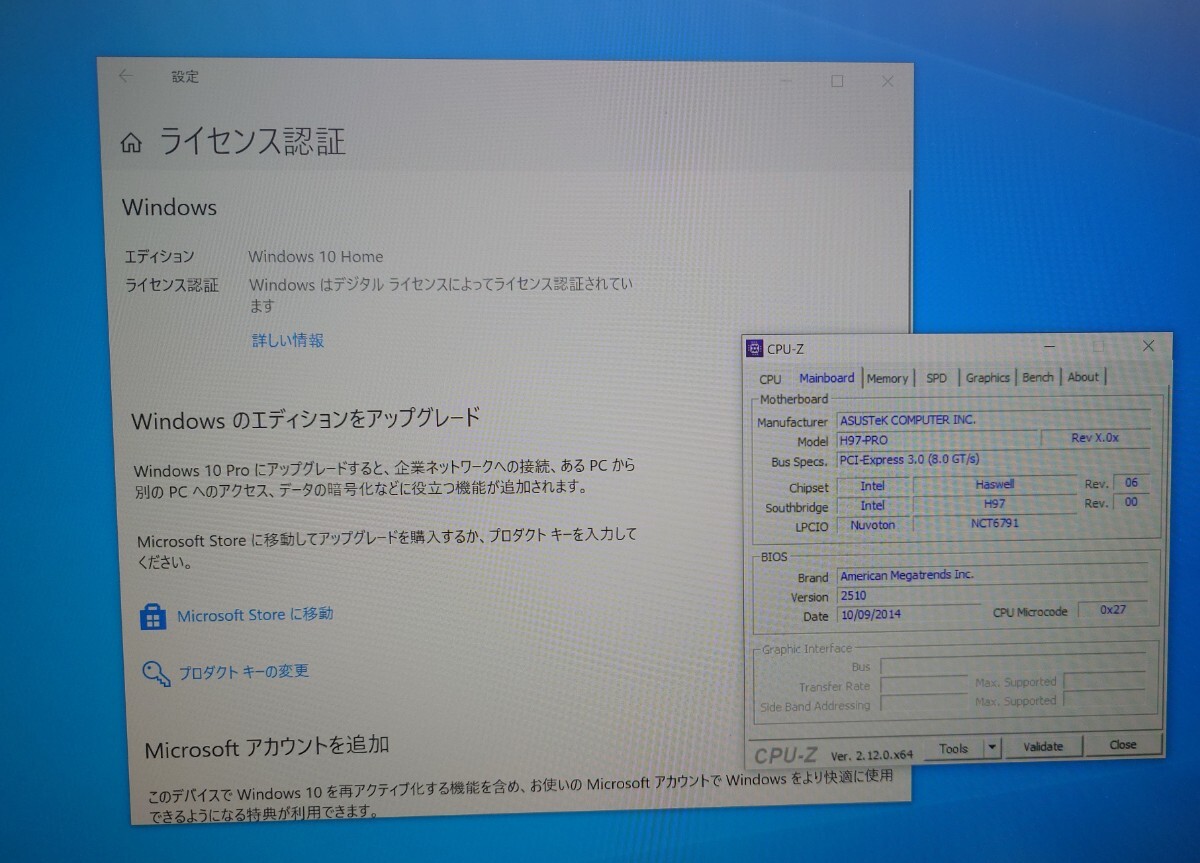Image resolution: width=1200 pixels, height=863 pixels.
Task: Click the Transfer Rate field in CPU-Z
Action: point(925,686)
